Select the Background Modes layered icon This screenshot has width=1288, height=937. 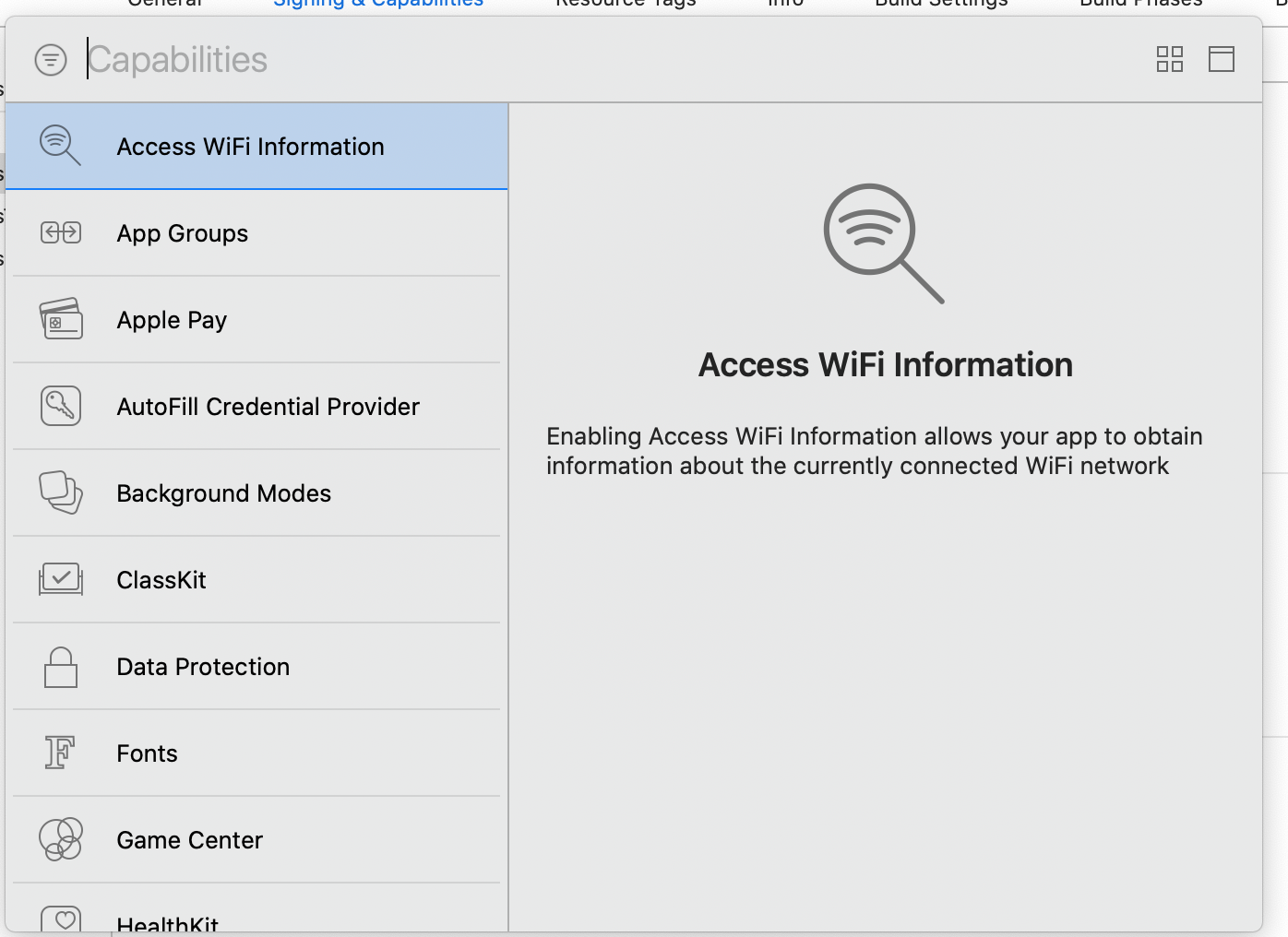tap(60, 492)
